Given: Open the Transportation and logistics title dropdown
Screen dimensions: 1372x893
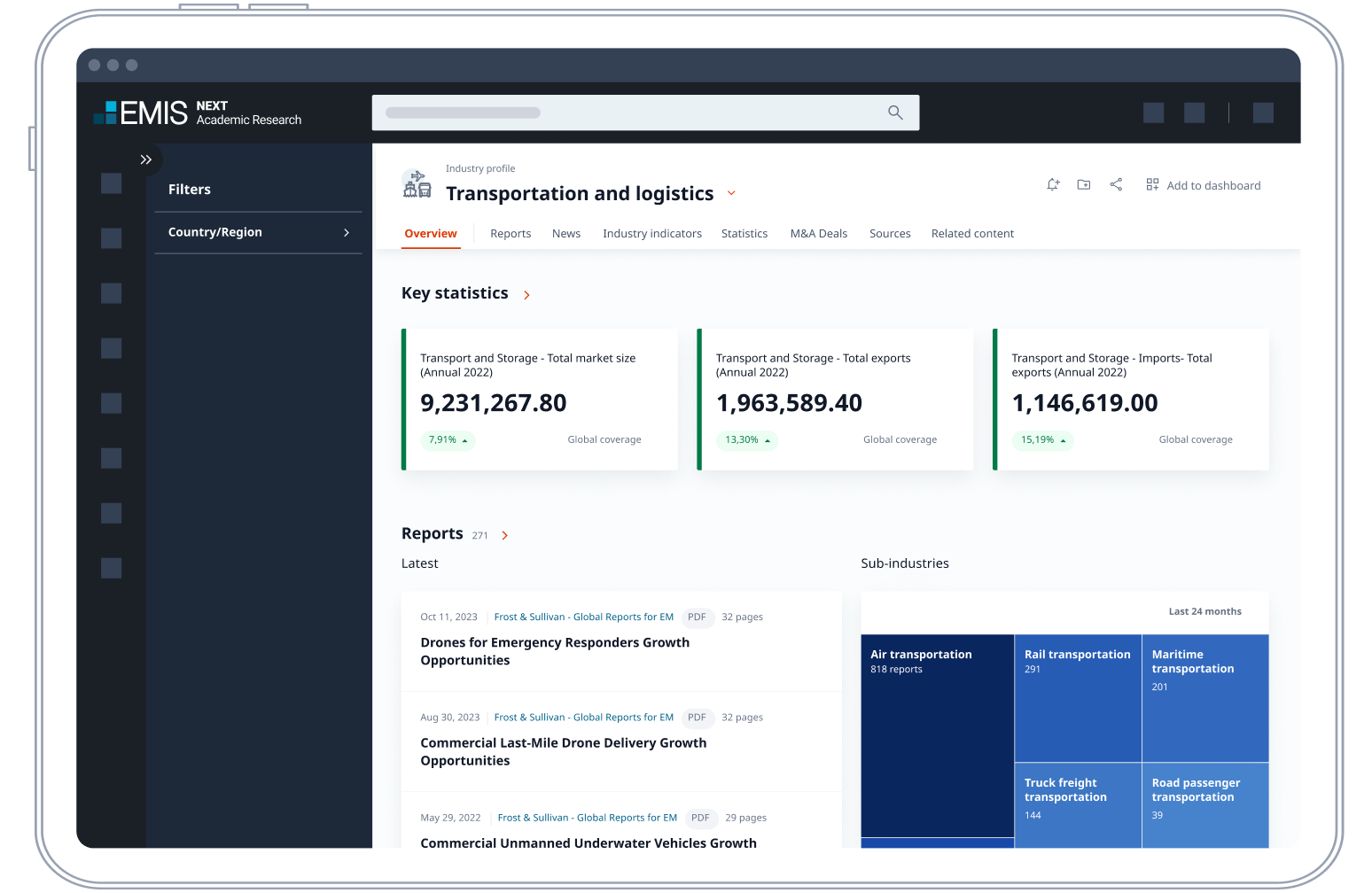Looking at the screenshot, I should (731, 193).
